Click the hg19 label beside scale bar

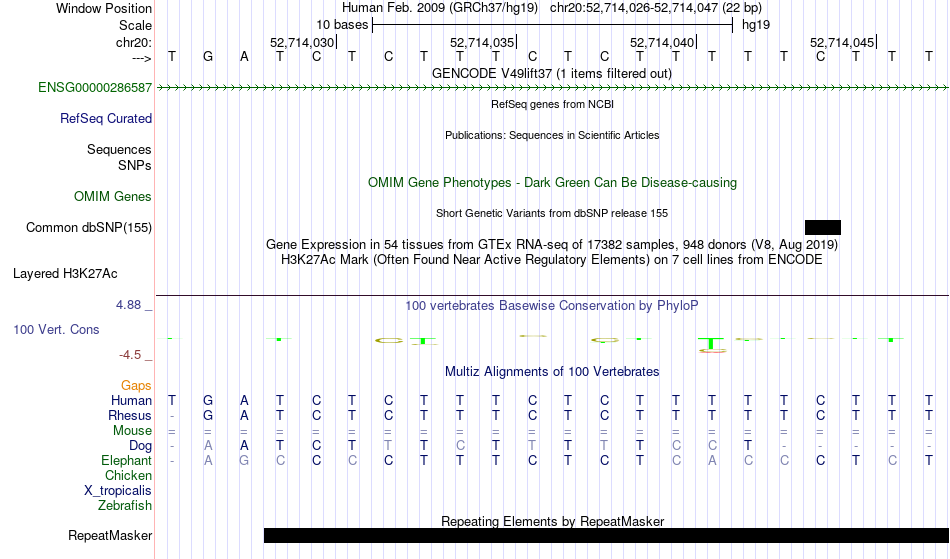pyautogui.click(x=756, y=25)
